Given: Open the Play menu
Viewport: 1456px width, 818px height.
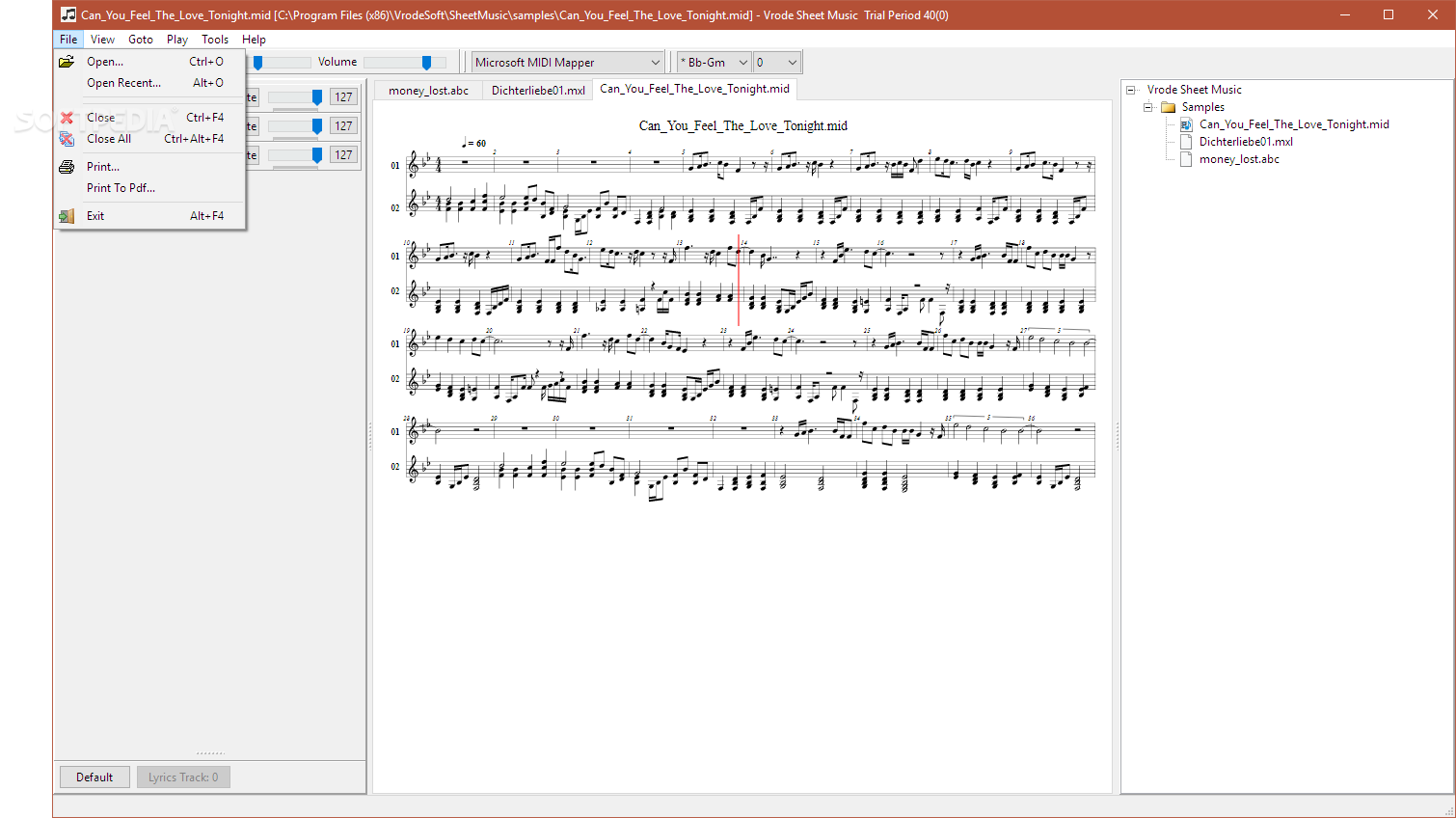Looking at the screenshot, I should click(177, 40).
